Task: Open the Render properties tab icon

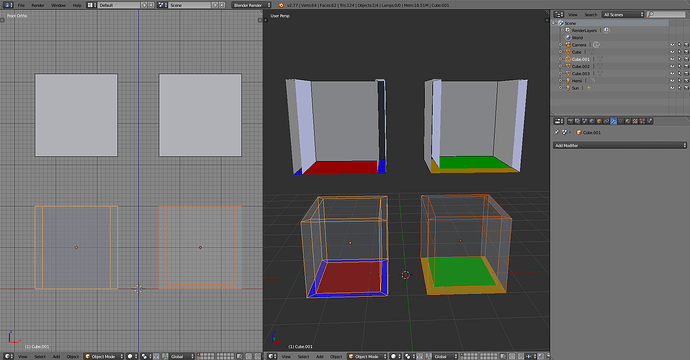Action: tap(570, 121)
